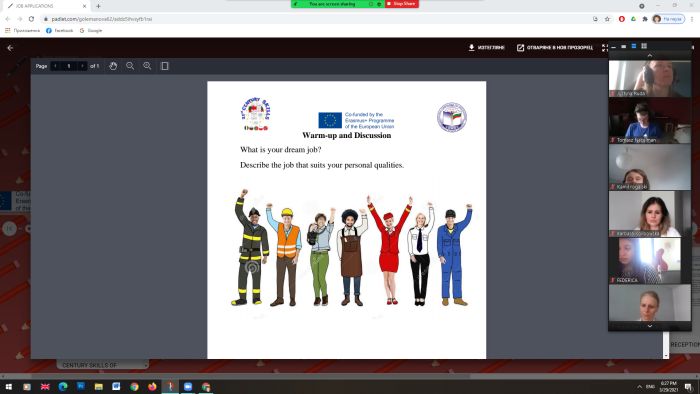
Task: Zoom out of the PDF document
Action: tap(130, 66)
